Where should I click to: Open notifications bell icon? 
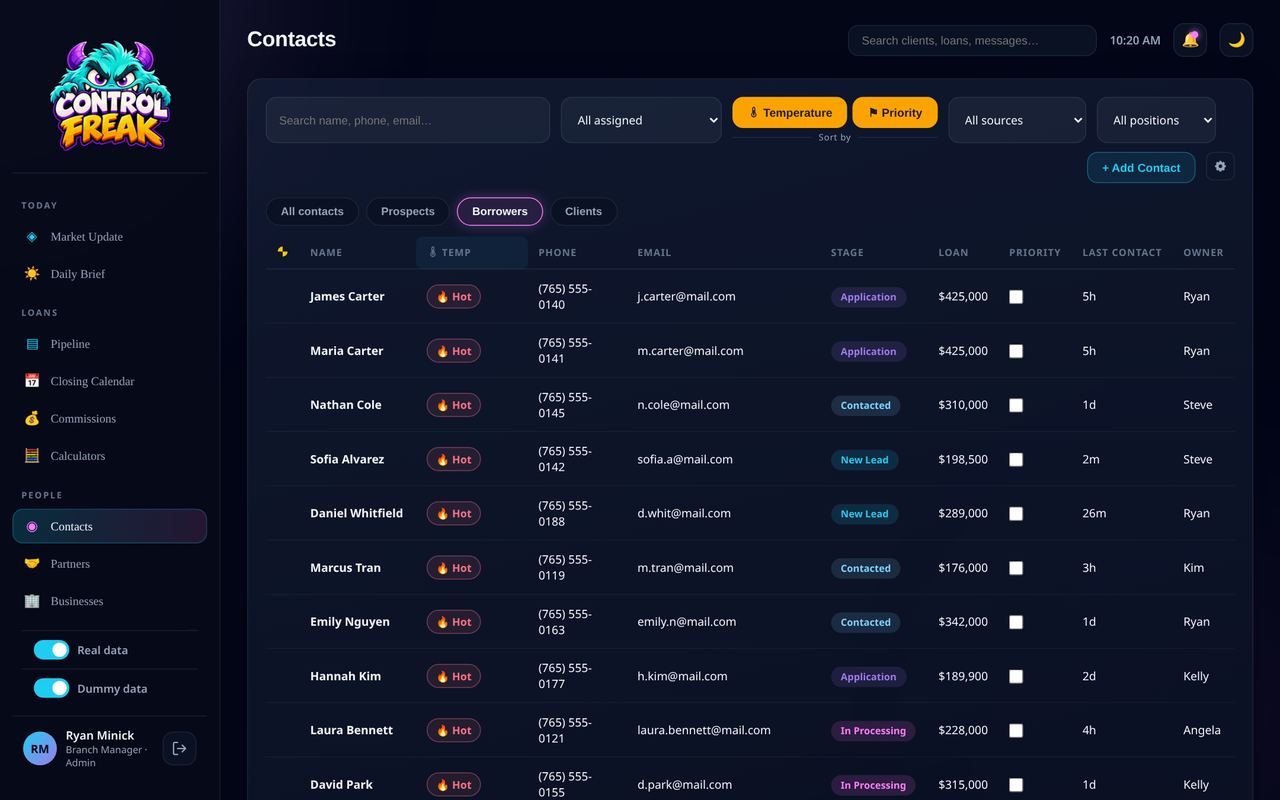(1190, 40)
